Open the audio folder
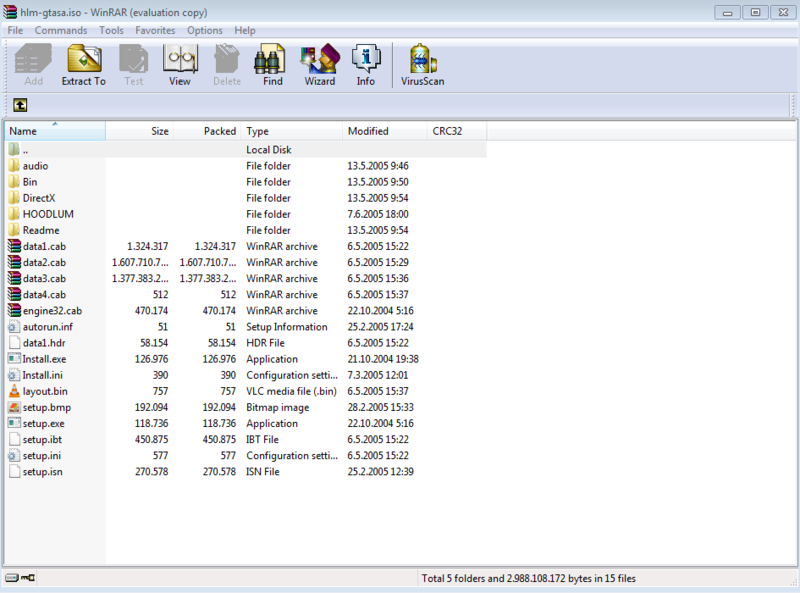Image resolution: width=800 pixels, height=593 pixels. click(40, 165)
